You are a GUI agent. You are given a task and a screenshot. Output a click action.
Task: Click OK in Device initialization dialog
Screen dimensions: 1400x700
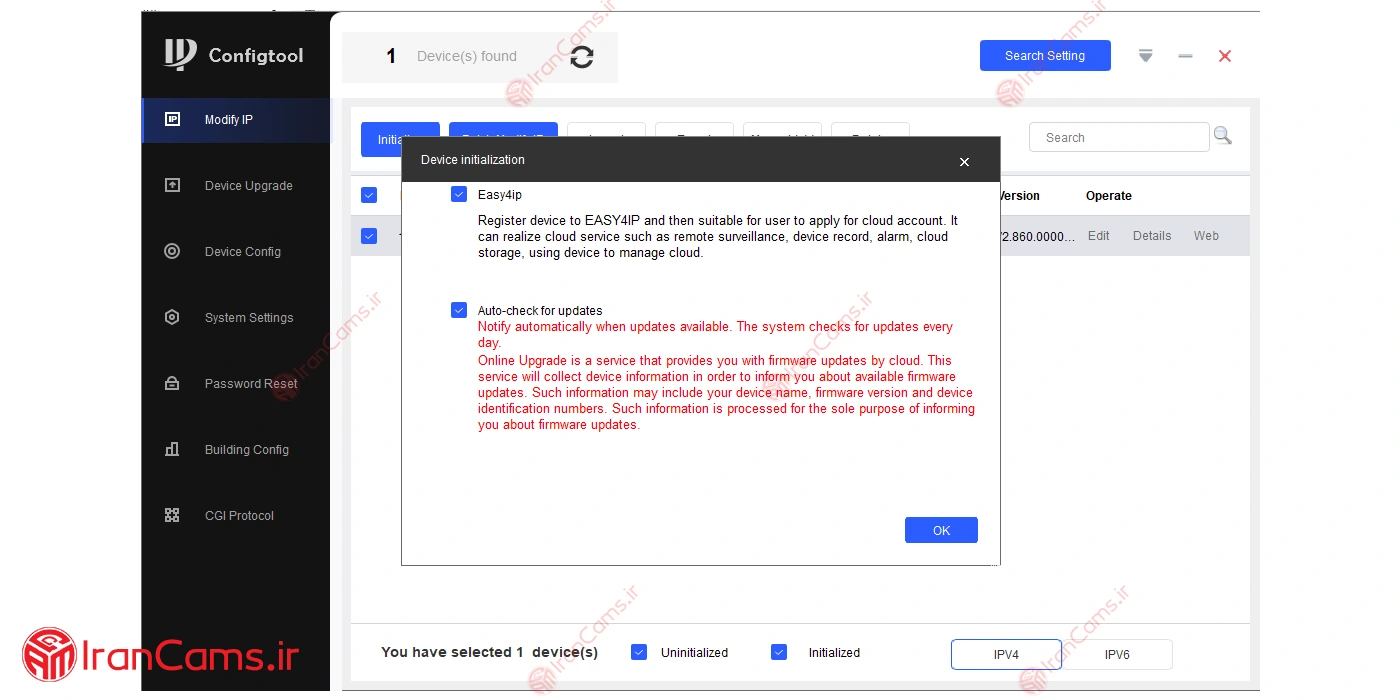941,530
